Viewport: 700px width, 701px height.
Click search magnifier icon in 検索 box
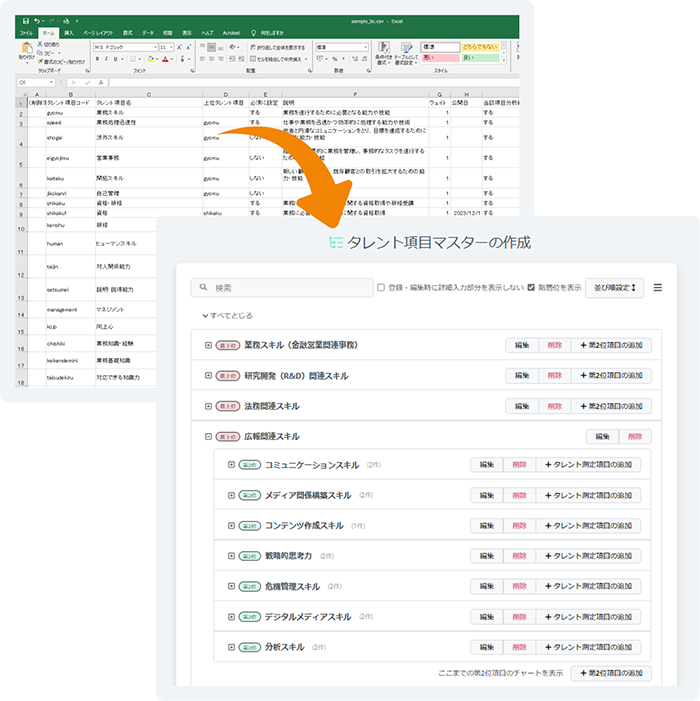click(204, 288)
